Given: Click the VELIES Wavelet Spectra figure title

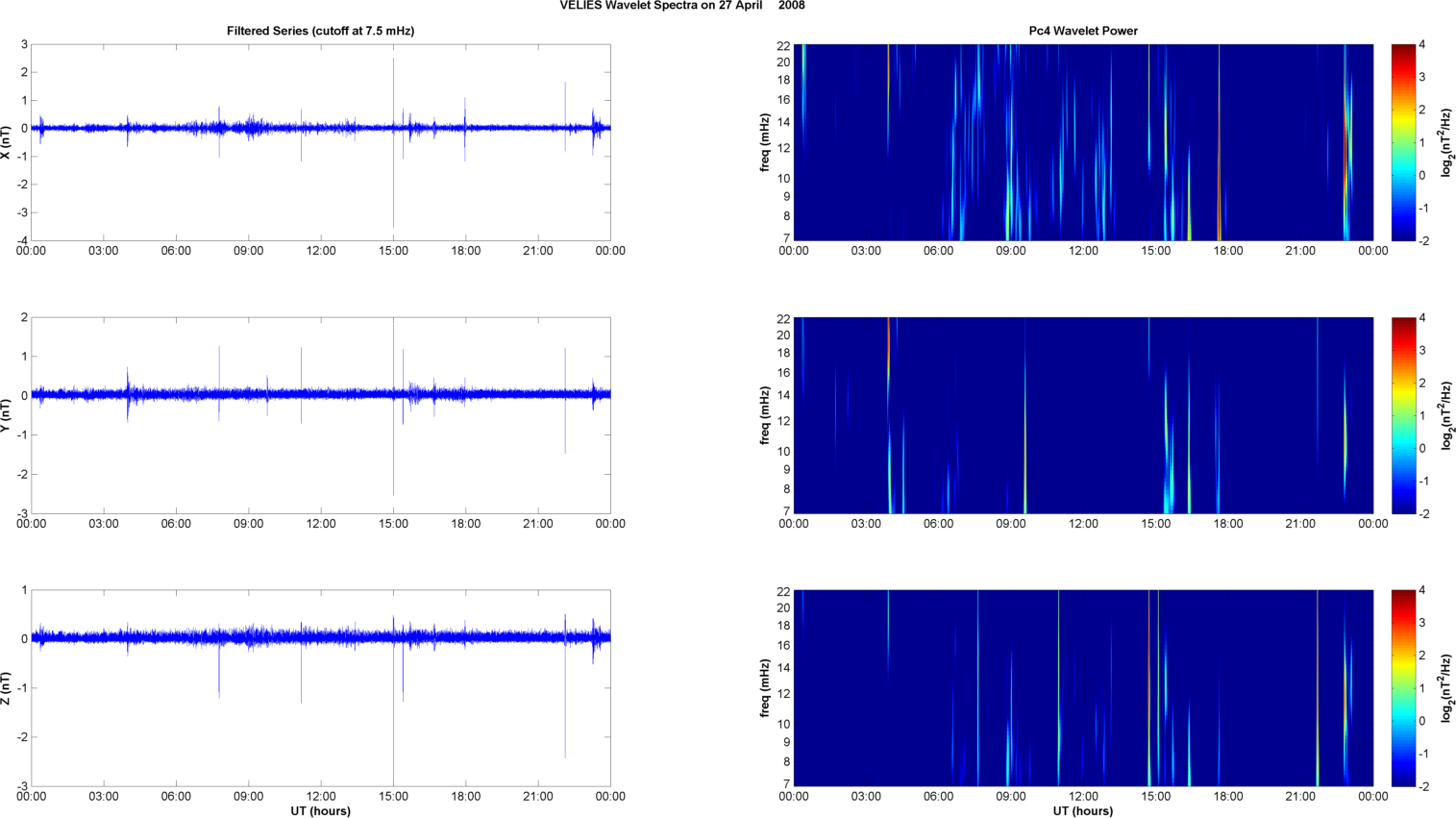Looking at the screenshot, I should 682,6.
